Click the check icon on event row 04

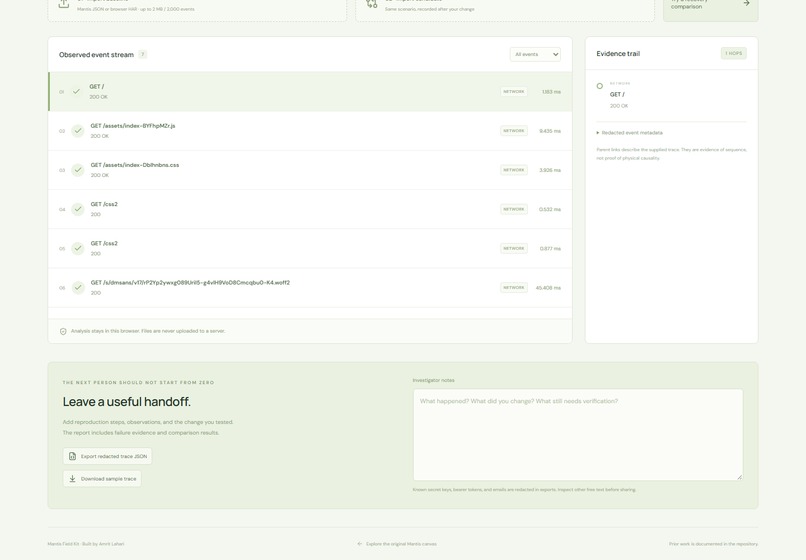78,209
